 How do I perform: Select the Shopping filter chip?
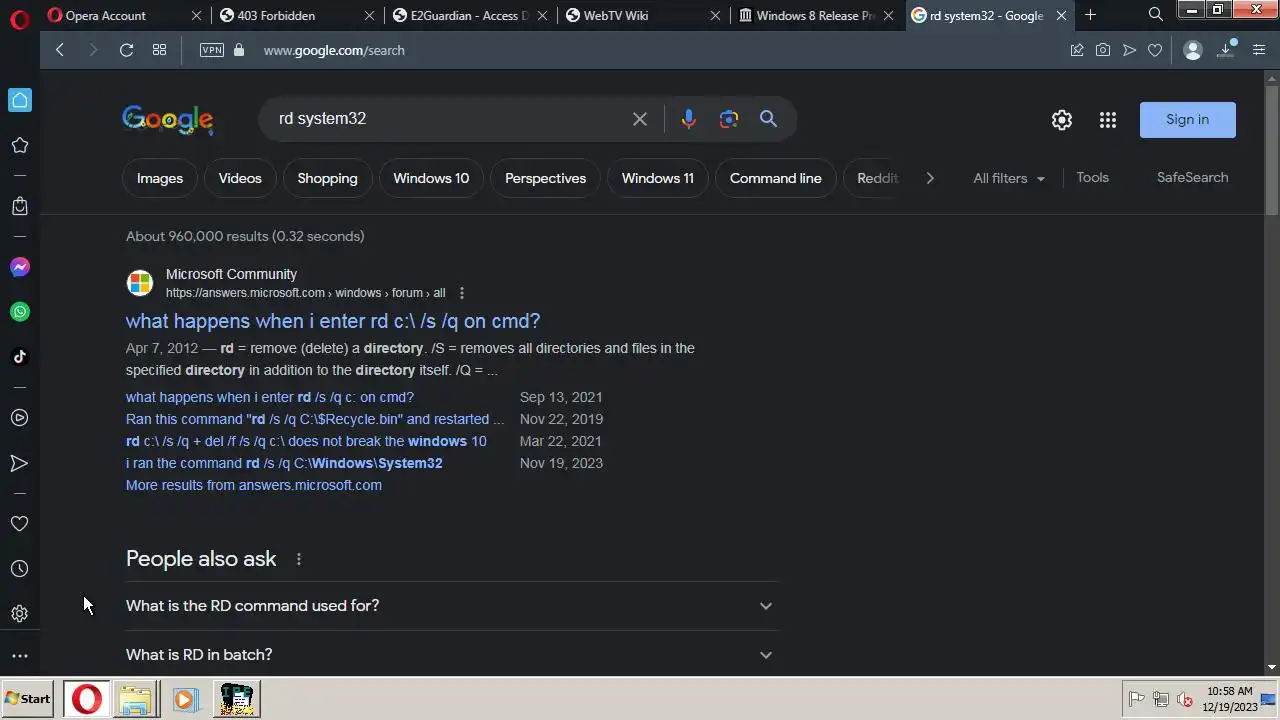point(327,178)
